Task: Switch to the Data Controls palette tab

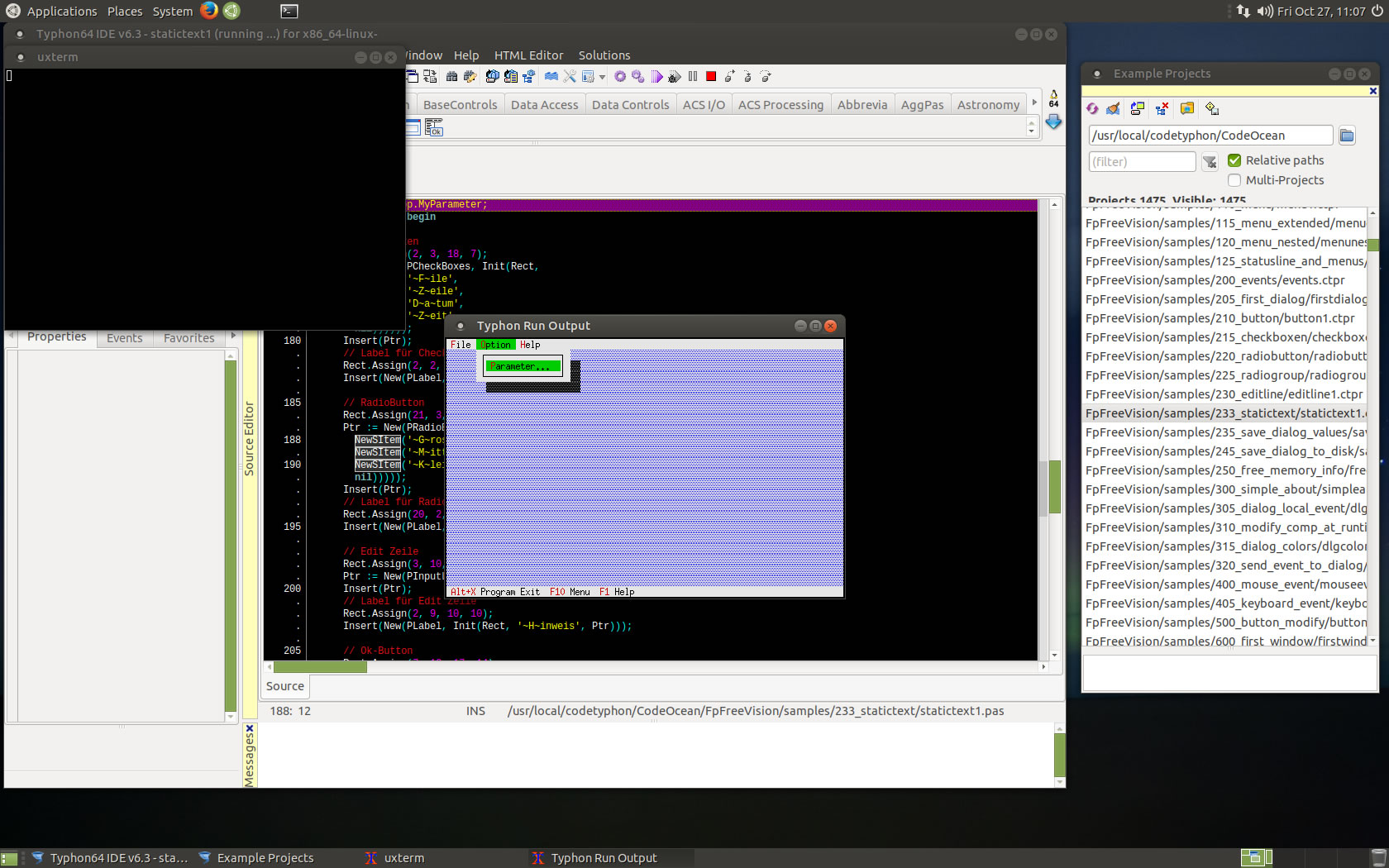Action: 630,105
